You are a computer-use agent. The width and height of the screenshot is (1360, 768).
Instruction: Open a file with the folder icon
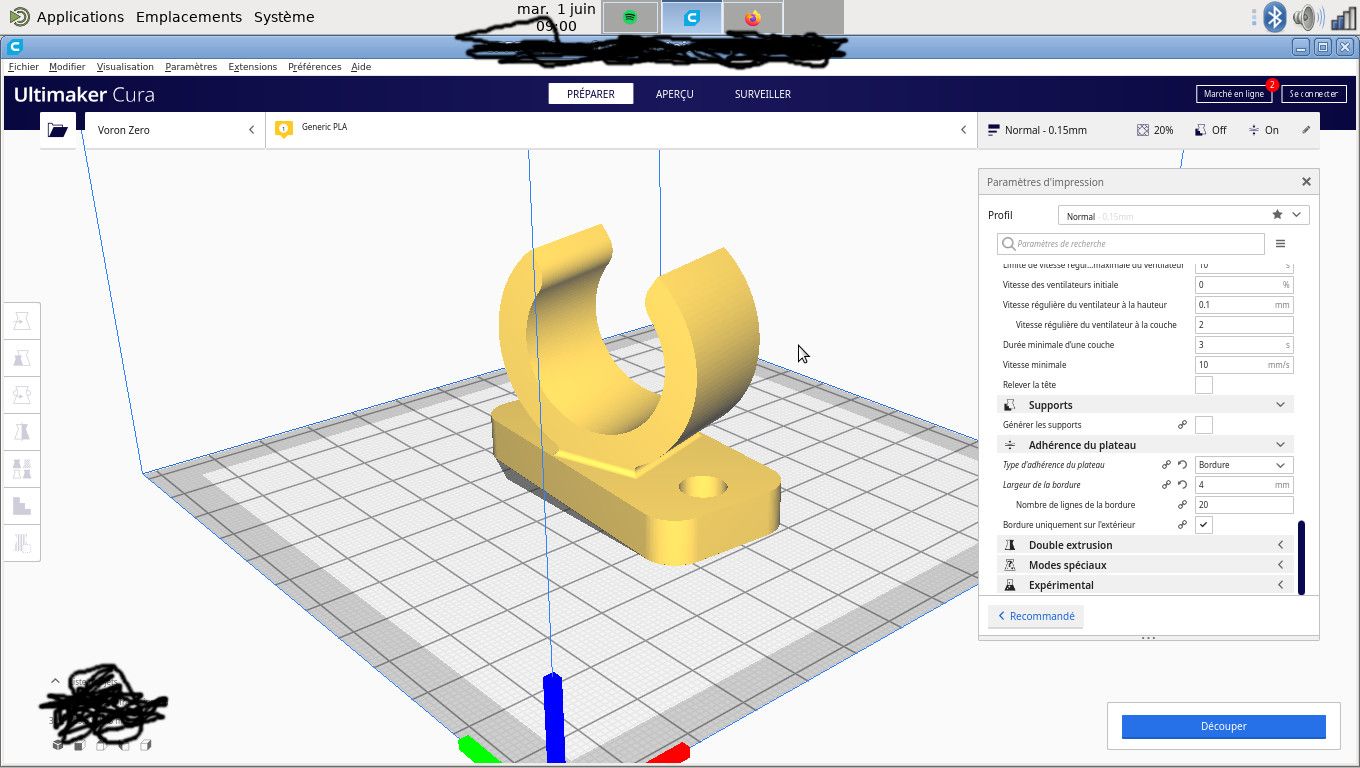point(57,130)
